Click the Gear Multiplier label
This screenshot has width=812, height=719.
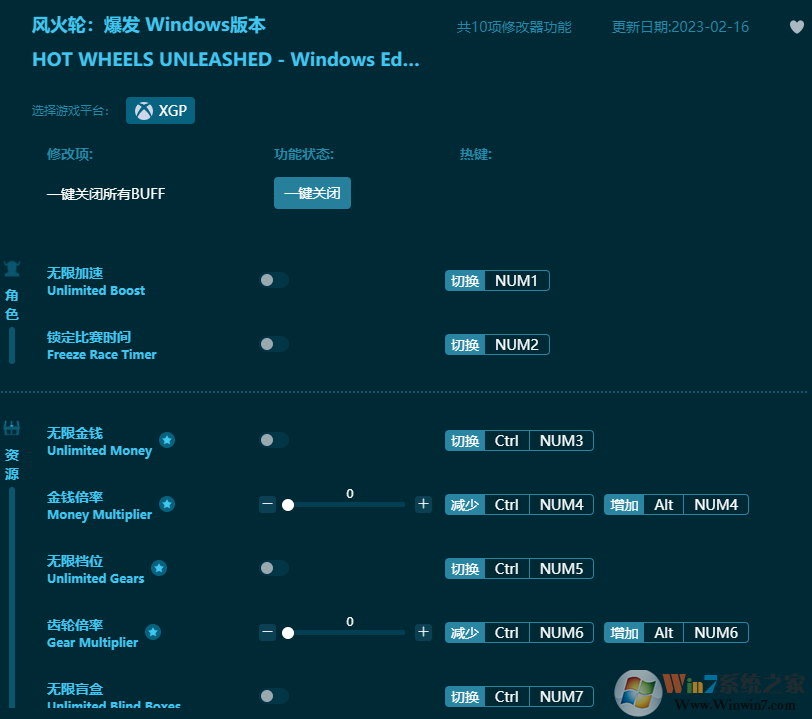[x=93, y=643]
